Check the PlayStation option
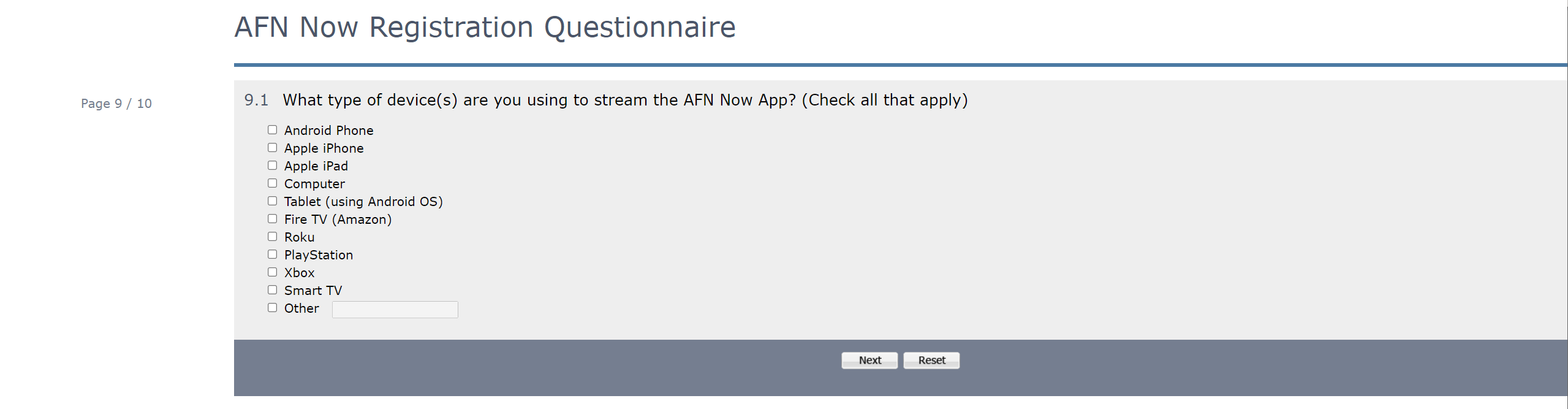The image size is (1568, 409). (x=272, y=254)
